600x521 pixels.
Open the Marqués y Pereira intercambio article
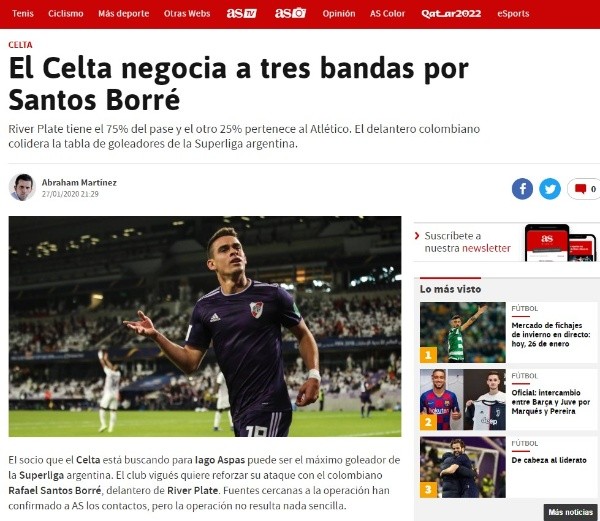(551, 402)
